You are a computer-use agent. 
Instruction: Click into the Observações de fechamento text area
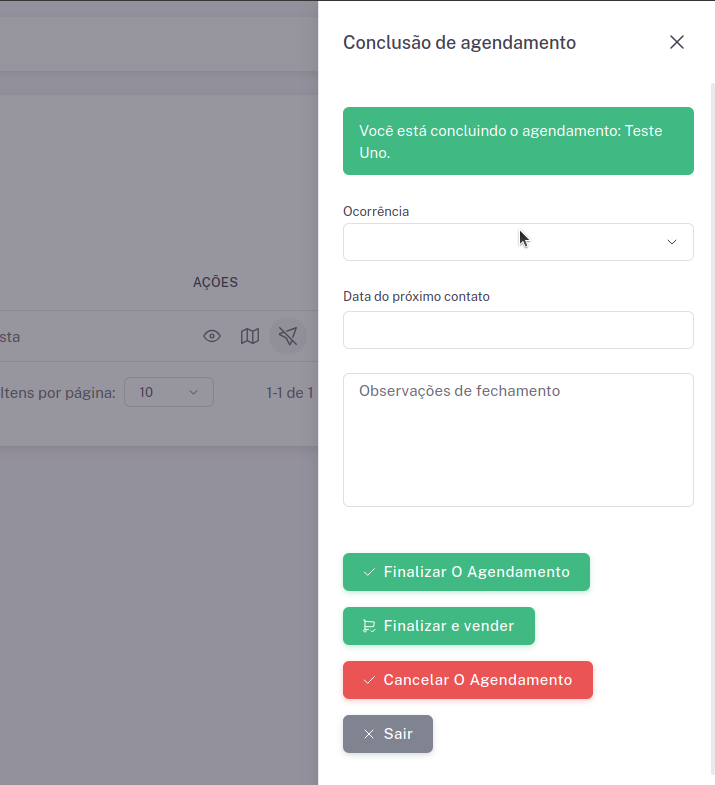point(518,440)
